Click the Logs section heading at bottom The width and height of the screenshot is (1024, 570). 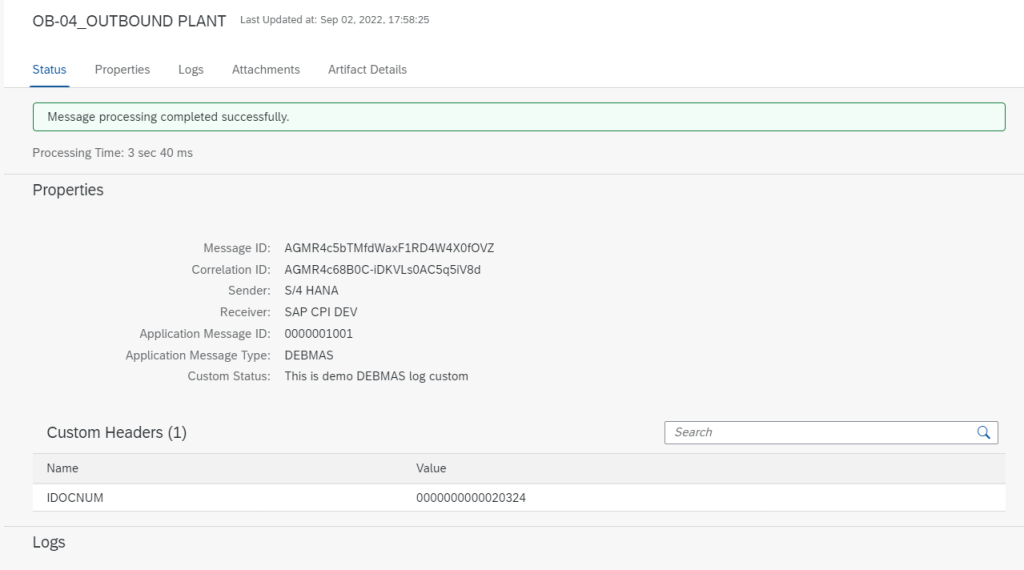(49, 542)
